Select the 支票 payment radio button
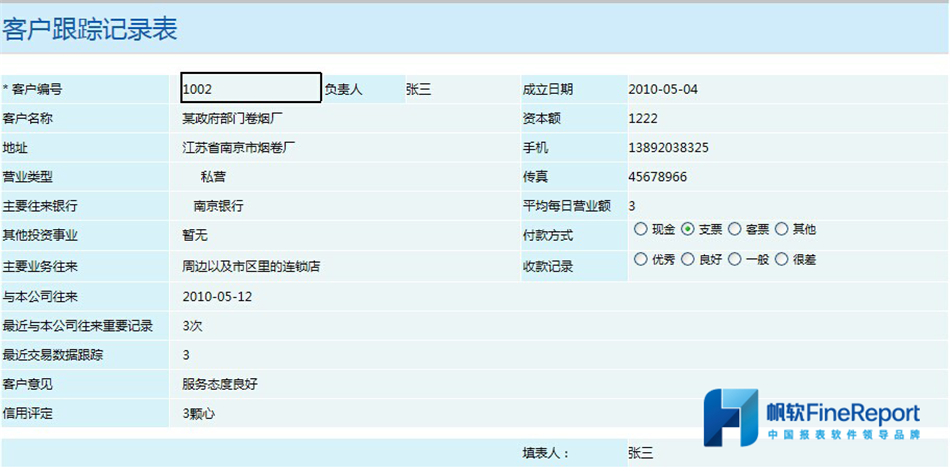Screen dimensions: 950x471 (x=688, y=230)
